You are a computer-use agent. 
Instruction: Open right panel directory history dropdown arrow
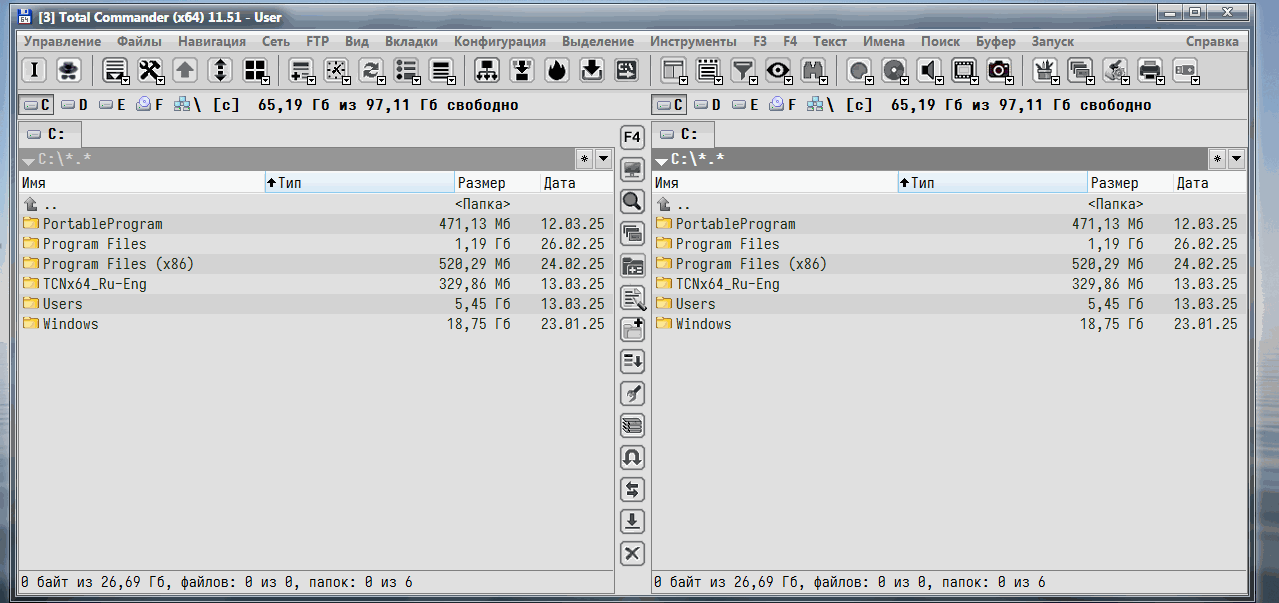click(x=1237, y=159)
